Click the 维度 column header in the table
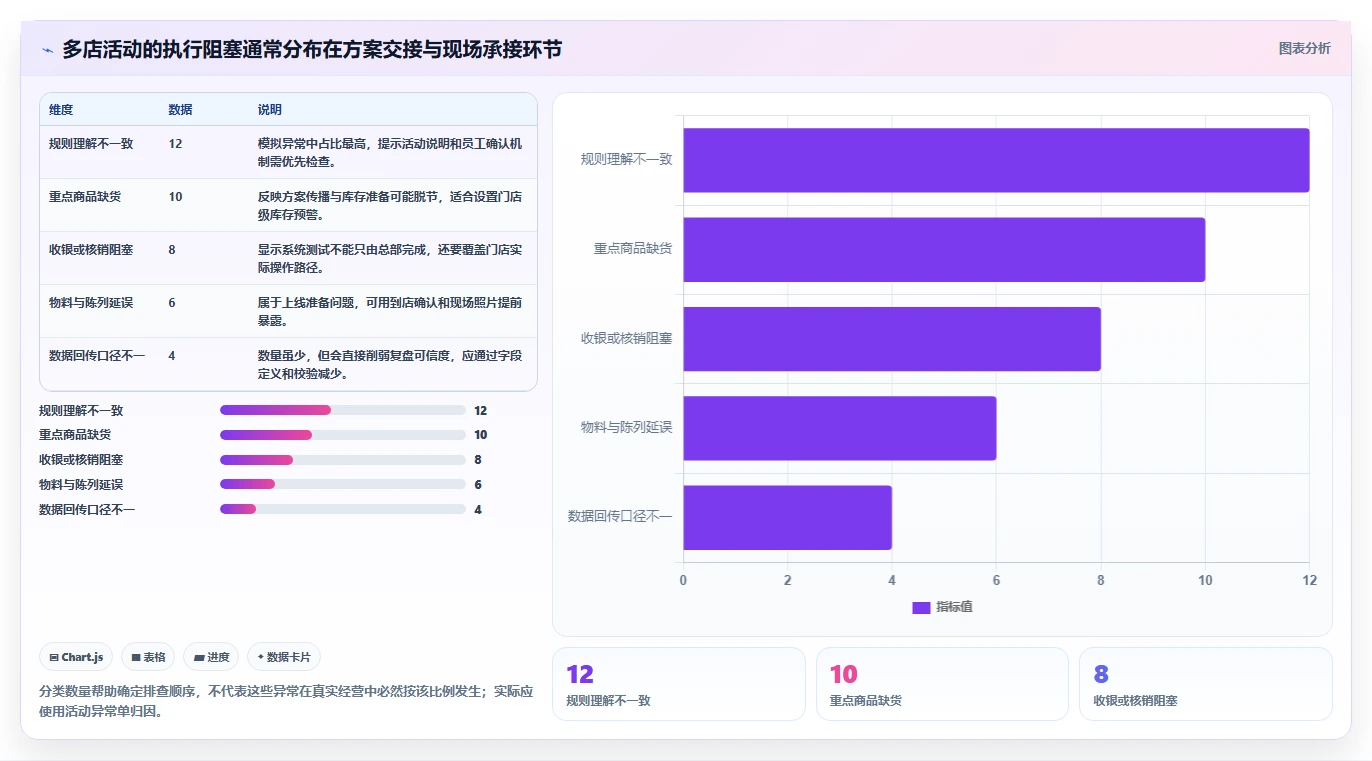This screenshot has width=1372, height=761. (x=61, y=110)
